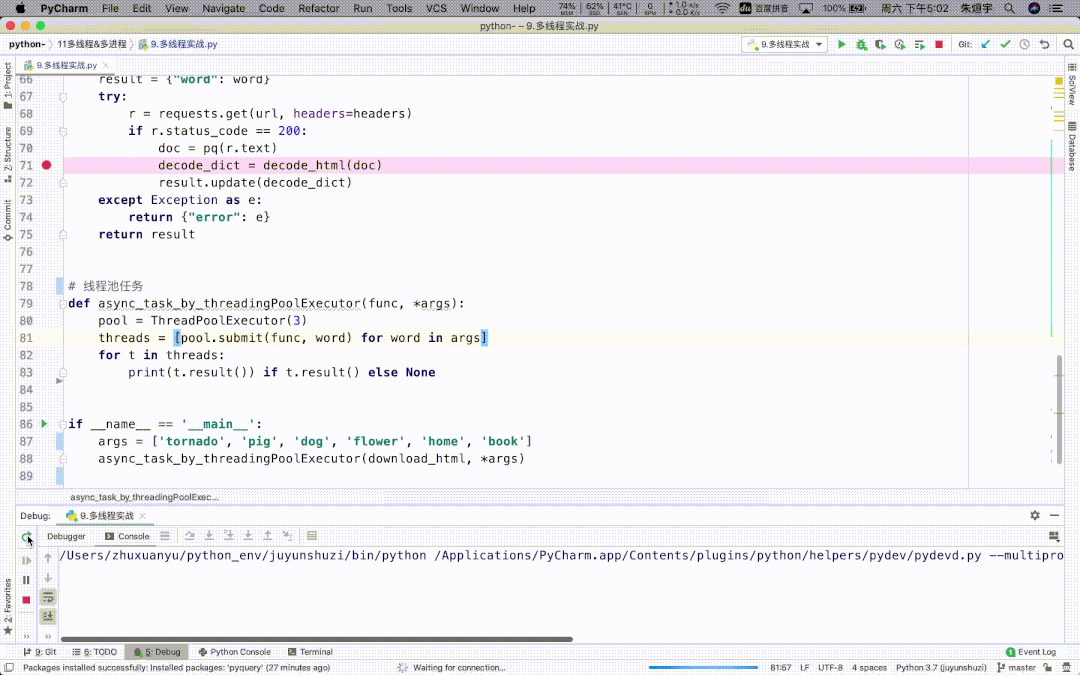Rerun the debug session with the green rerun icon

pos(25,537)
